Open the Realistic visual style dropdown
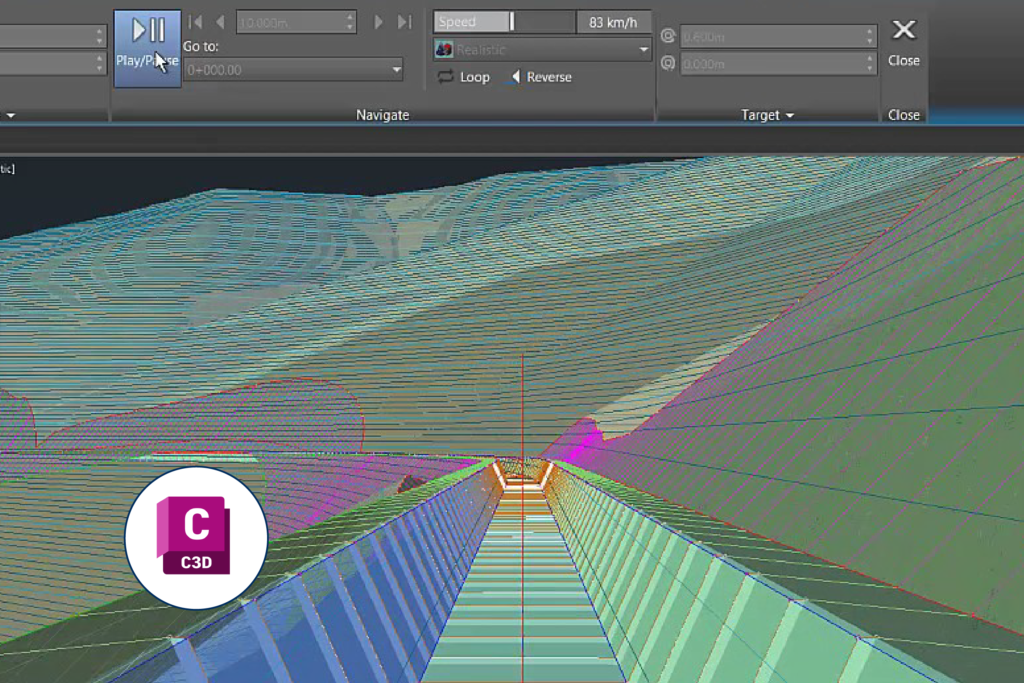Screen dimensions: 1024x683 click(x=543, y=49)
